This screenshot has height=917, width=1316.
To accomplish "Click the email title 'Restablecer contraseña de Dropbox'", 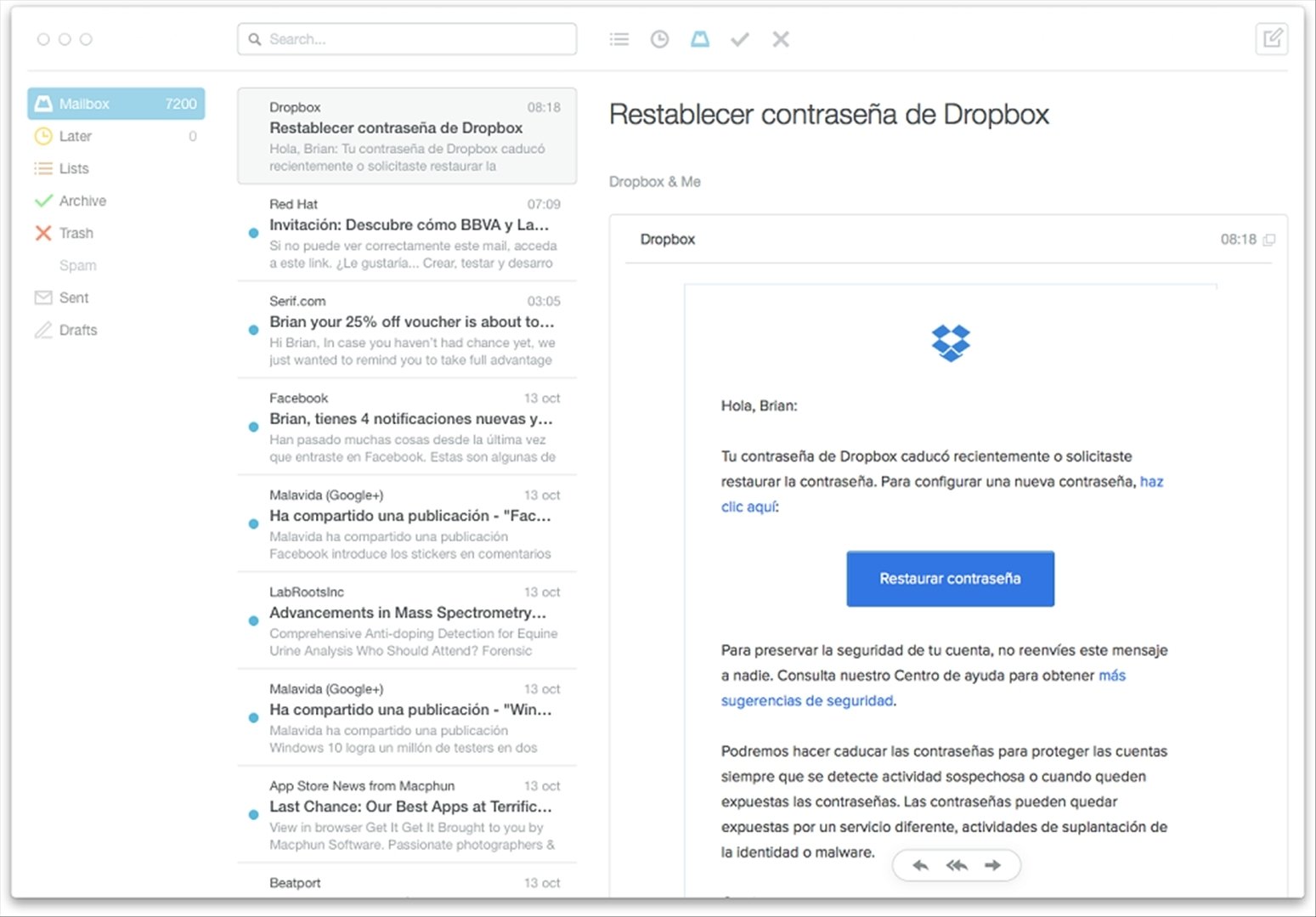I will click(x=829, y=115).
